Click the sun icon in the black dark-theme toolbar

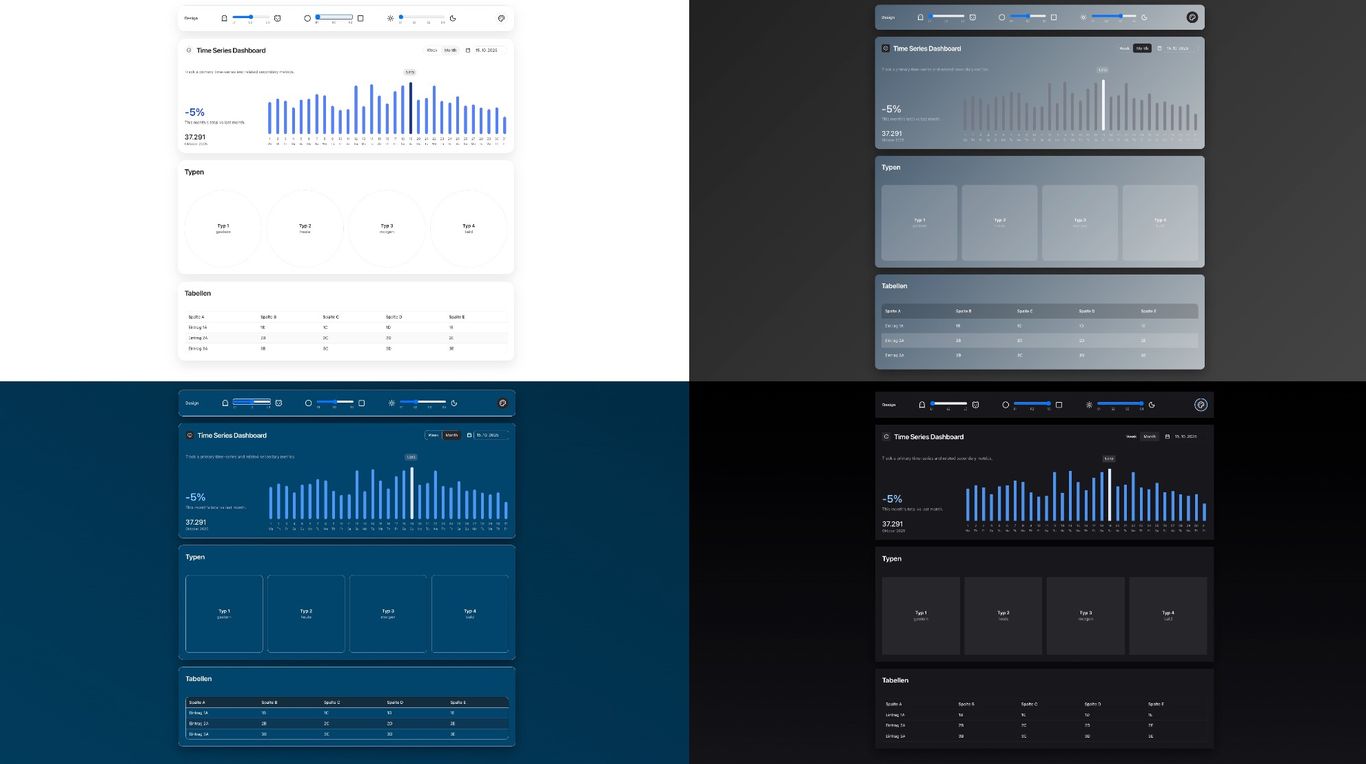point(1089,405)
